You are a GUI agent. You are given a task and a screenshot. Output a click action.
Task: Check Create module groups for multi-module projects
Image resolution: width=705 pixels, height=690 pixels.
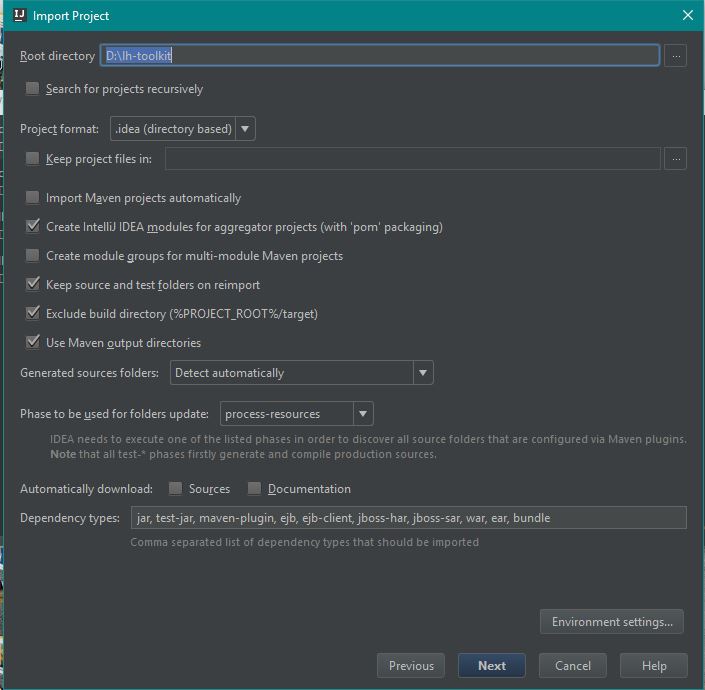(x=32, y=255)
